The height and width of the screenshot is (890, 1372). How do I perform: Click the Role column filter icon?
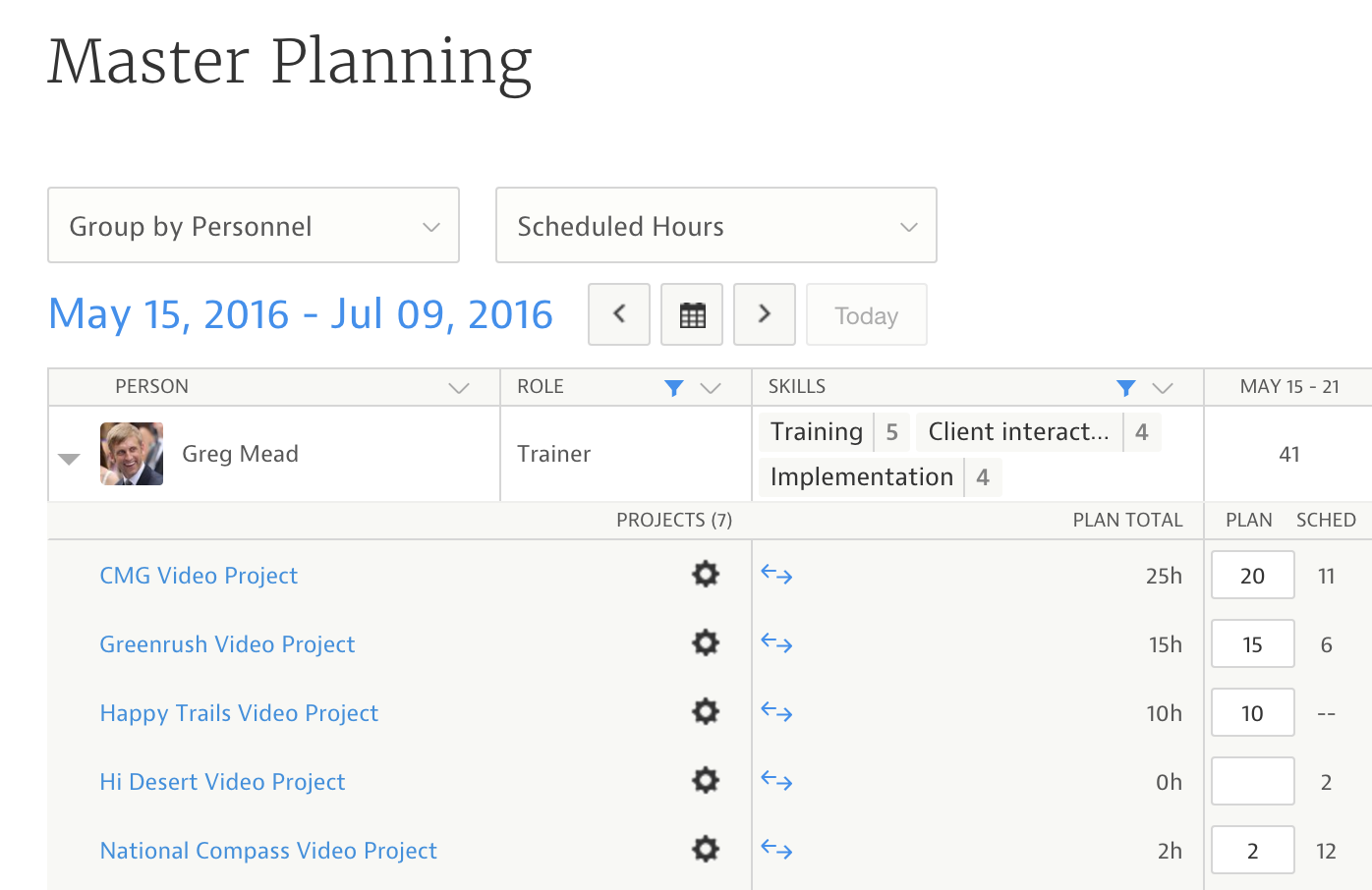tap(673, 388)
